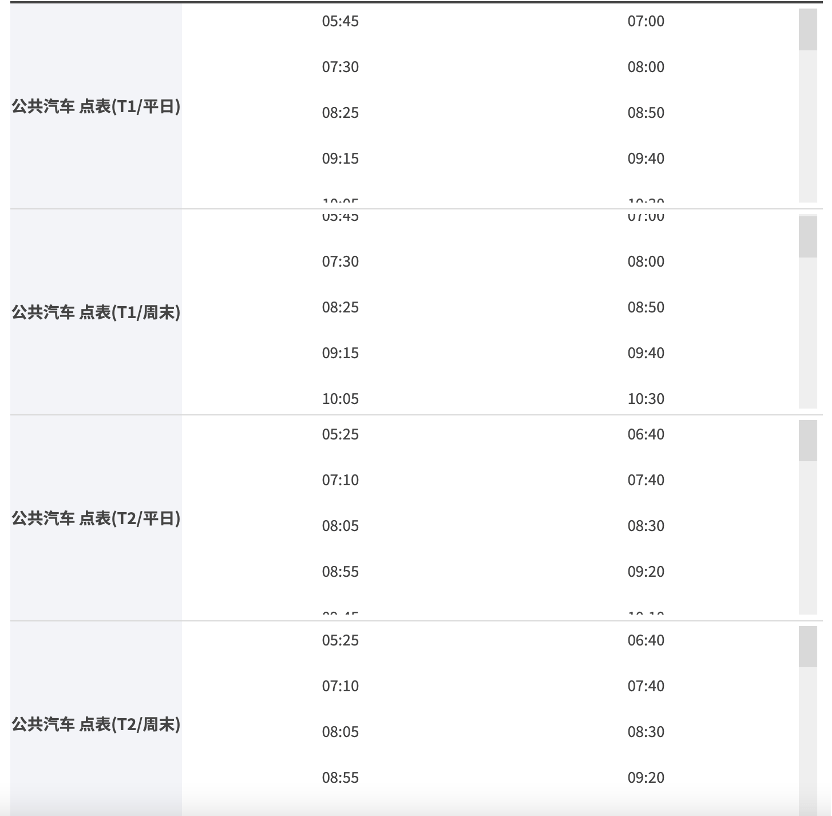Choose 08:55 in the T2/周末 timetable
The height and width of the screenshot is (816, 832).
coord(340,777)
